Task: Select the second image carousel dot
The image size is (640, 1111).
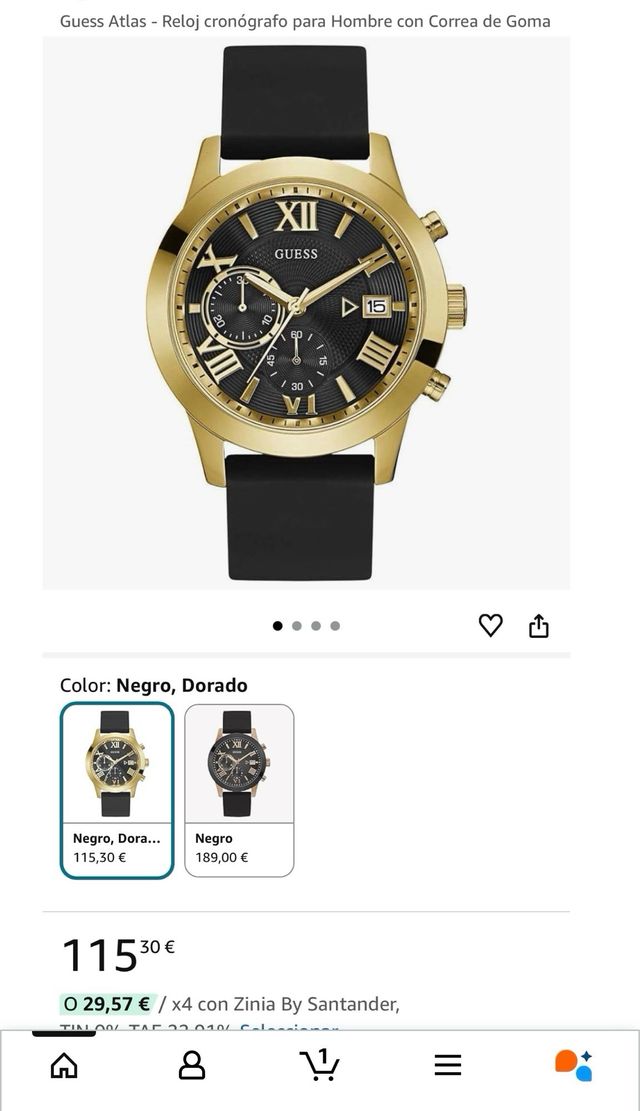Action: 297,624
